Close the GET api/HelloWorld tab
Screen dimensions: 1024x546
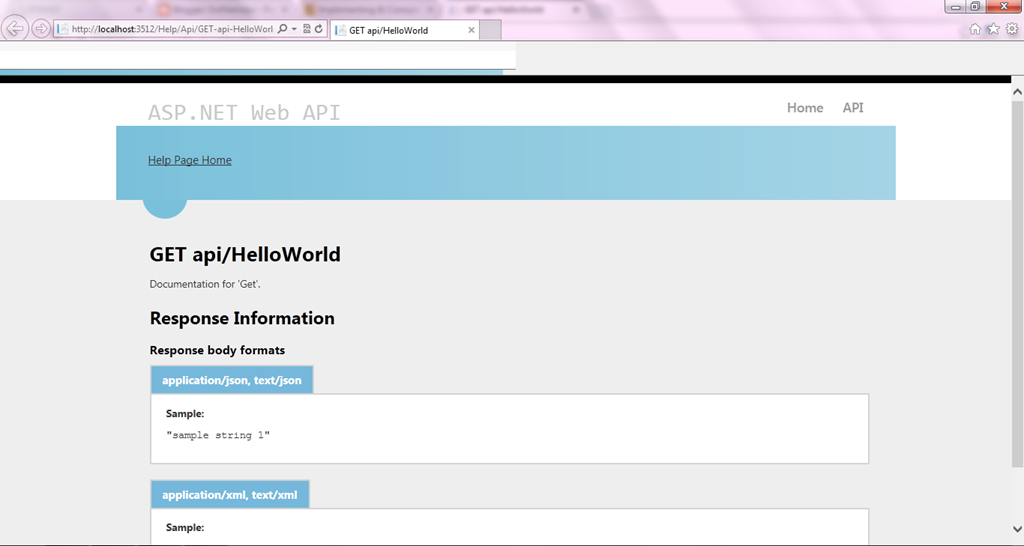pyautogui.click(x=472, y=30)
